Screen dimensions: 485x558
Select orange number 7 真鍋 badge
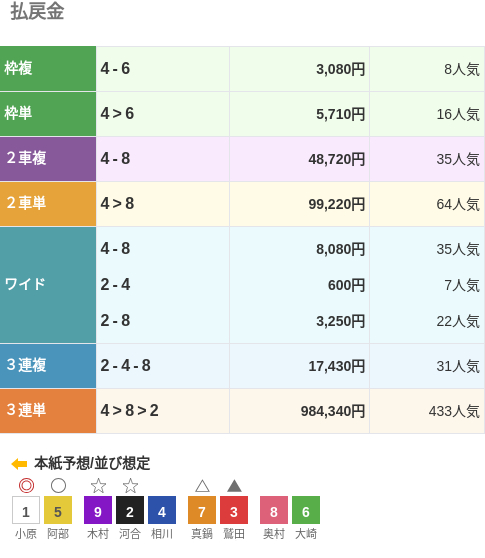202,510
